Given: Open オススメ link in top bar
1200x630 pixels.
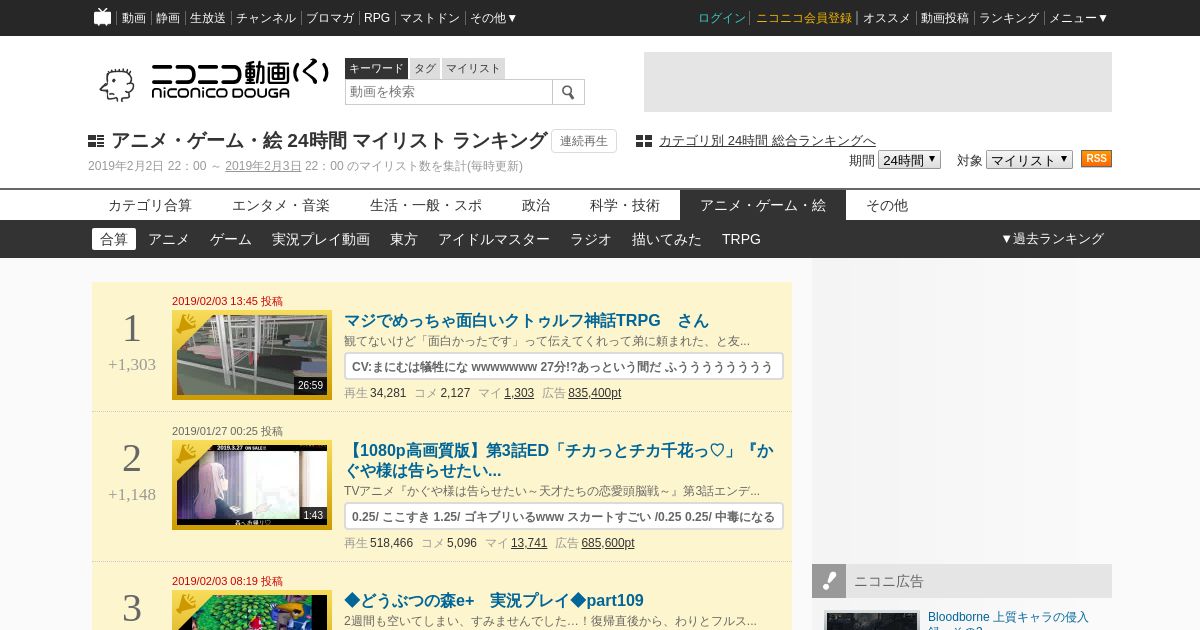Looking at the screenshot, I should [x=887, y=18].
